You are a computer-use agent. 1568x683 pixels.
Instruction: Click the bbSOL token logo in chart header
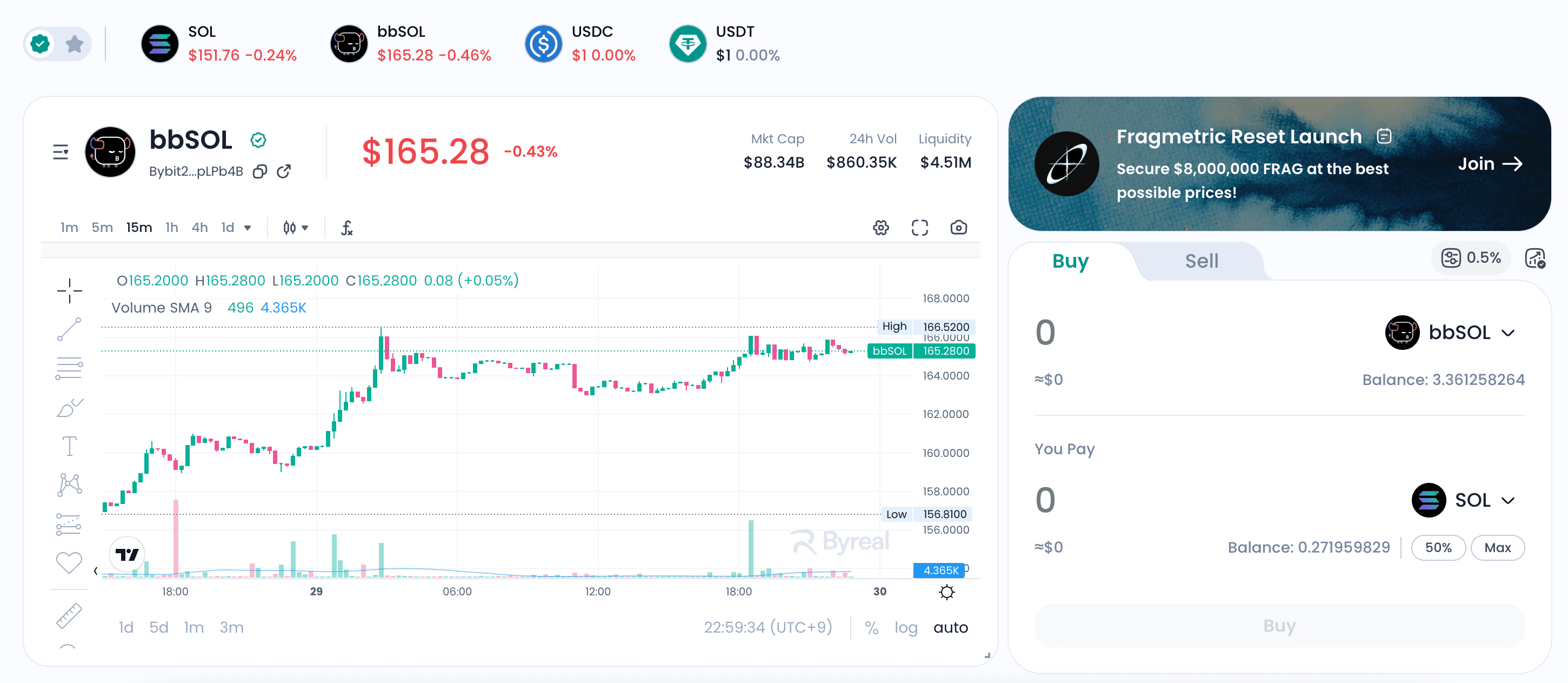click(x=110, y=151)
